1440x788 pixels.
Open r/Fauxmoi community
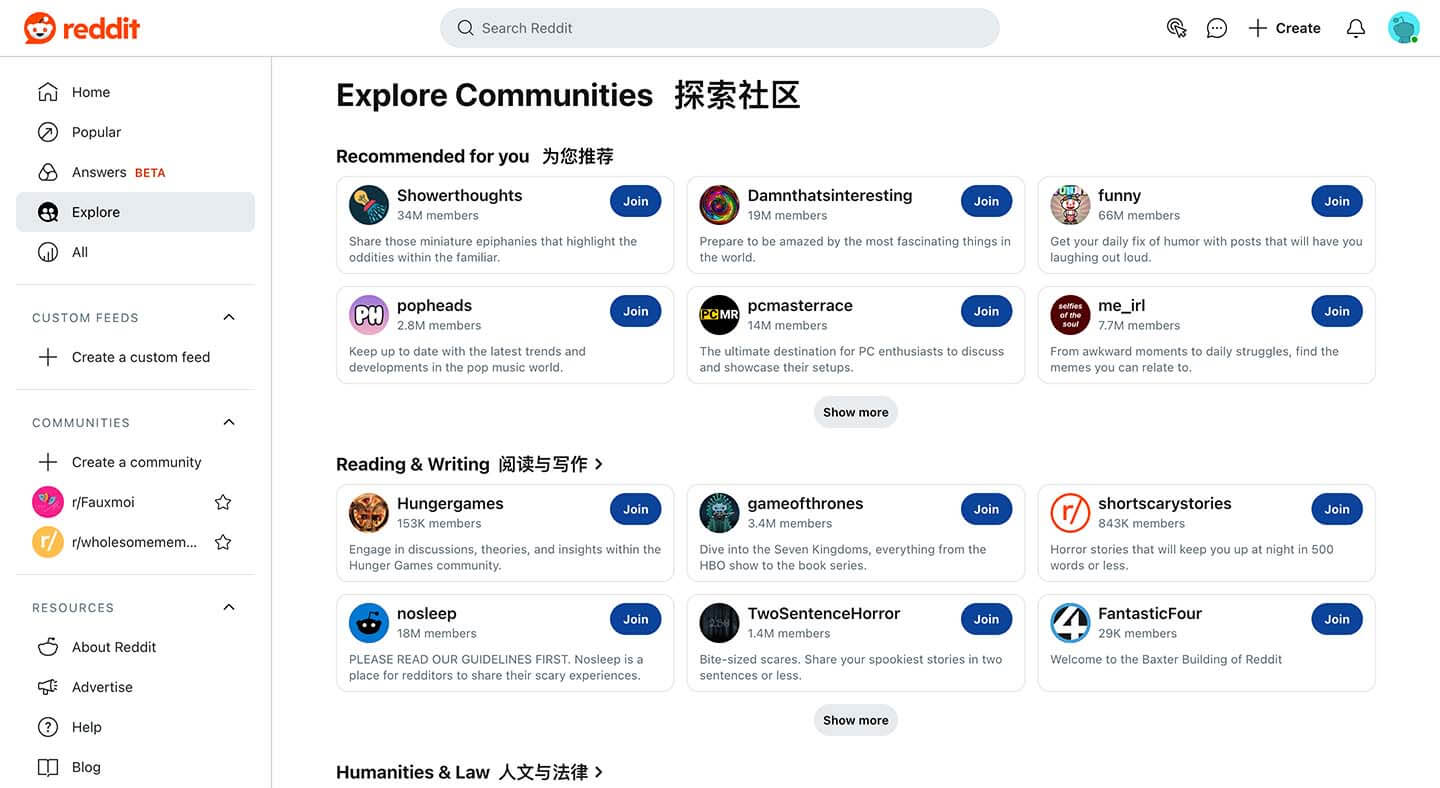(x=103, y=502)
